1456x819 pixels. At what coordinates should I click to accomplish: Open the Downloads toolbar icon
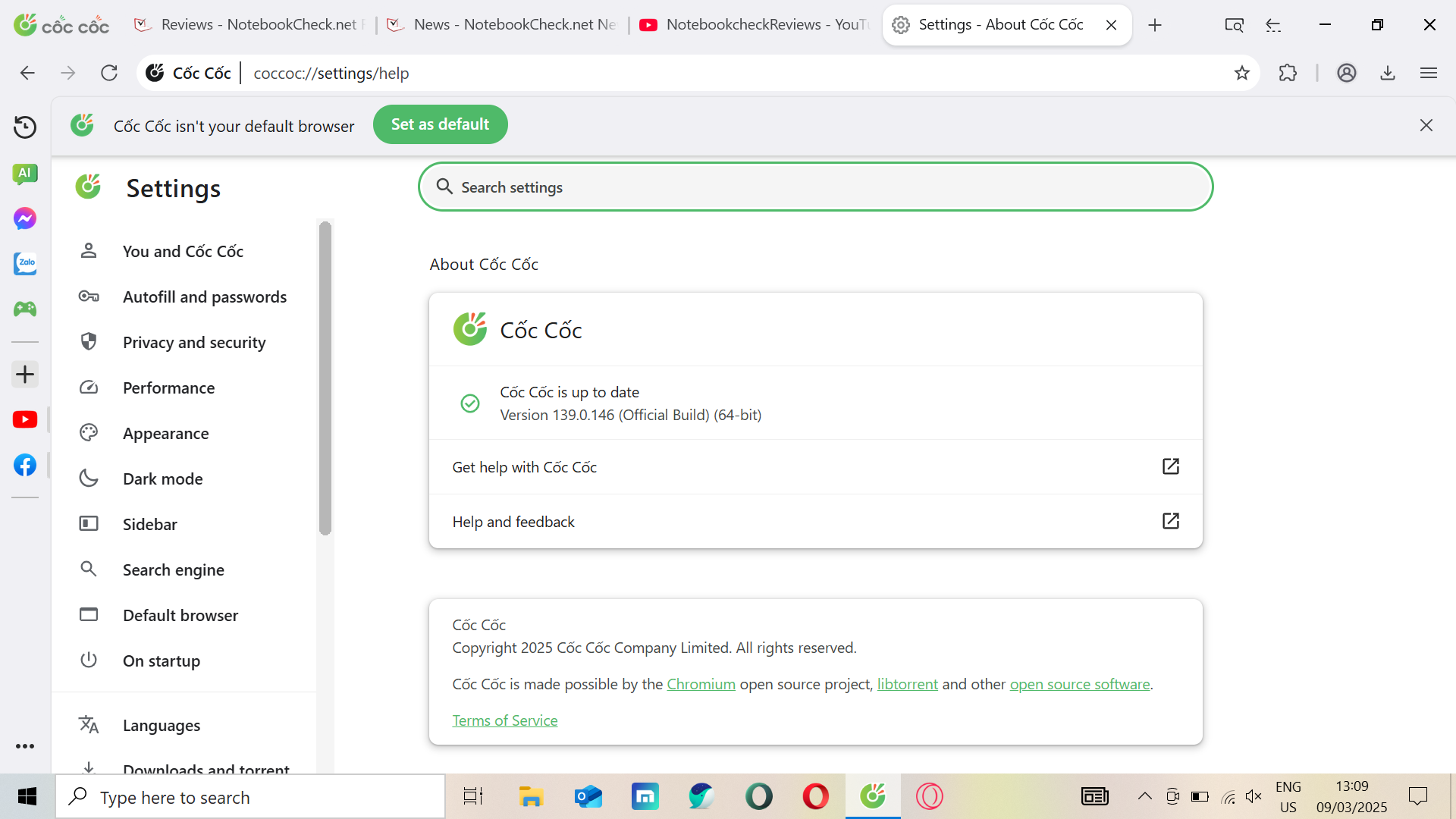pos(1388,73)
